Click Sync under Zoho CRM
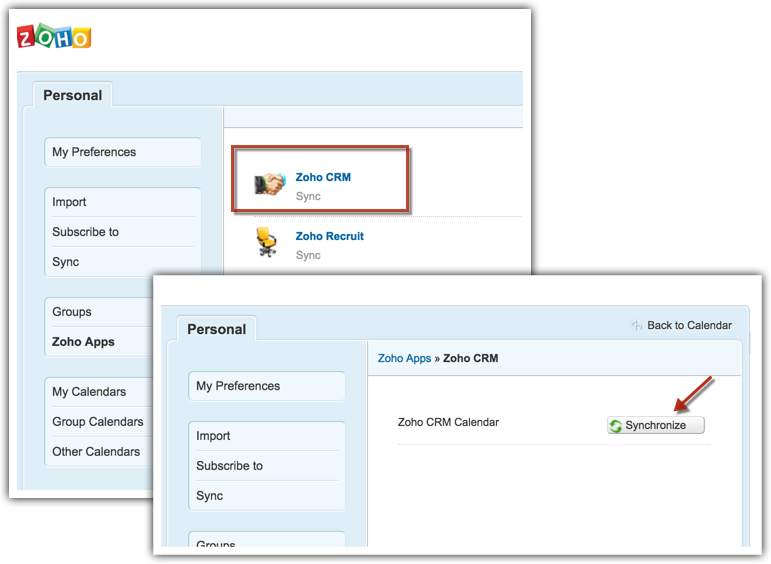This screenshot has width=771, height=564. coord(308,196)
